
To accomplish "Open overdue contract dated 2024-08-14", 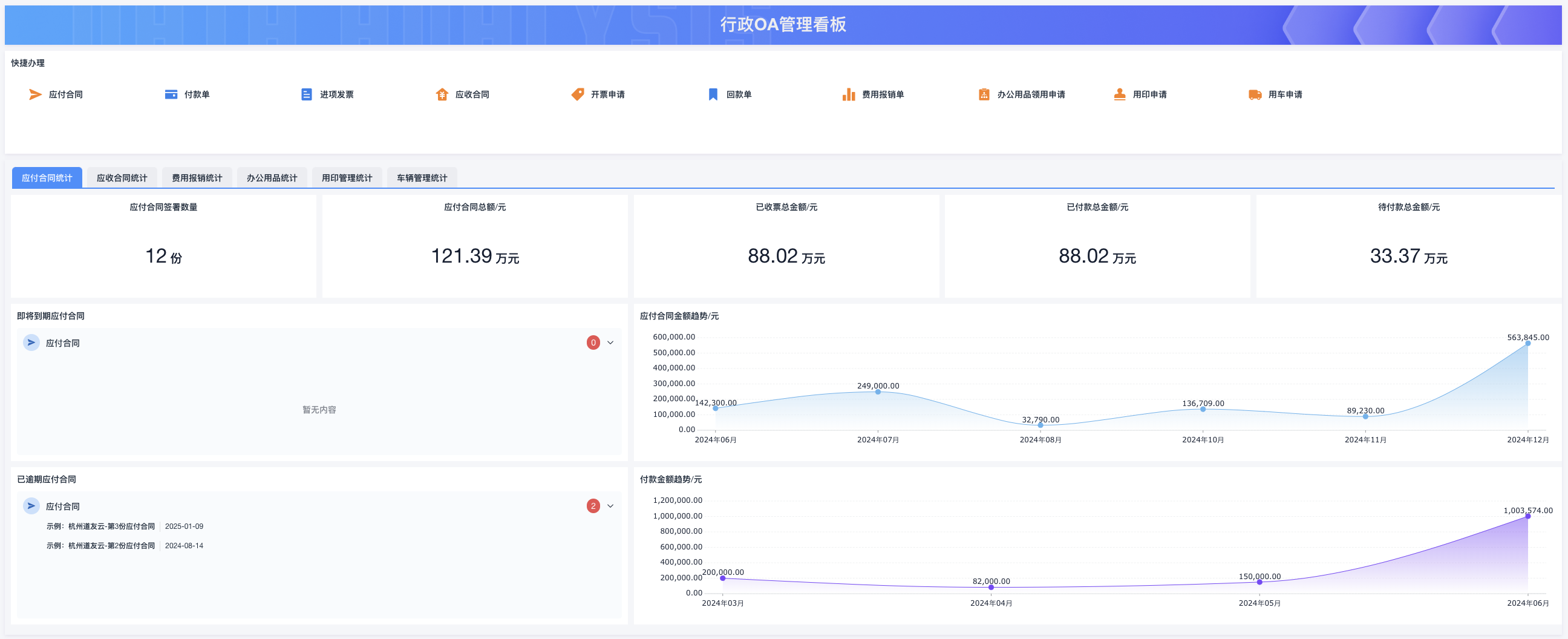I will coord(101,546).
